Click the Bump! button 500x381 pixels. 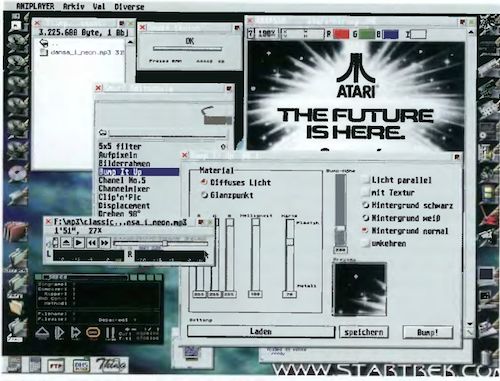[428, 332]
